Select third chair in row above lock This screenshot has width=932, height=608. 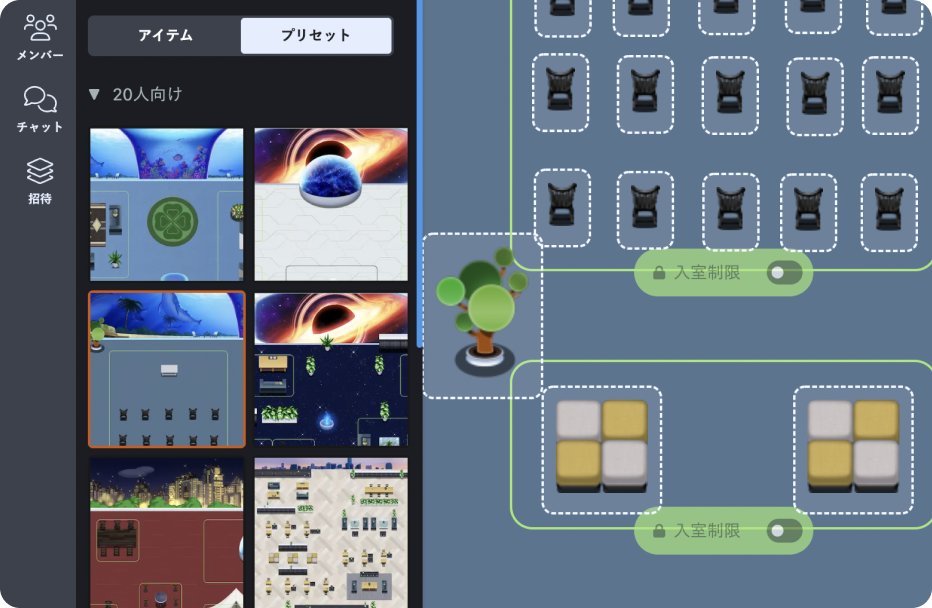point(731,212)
